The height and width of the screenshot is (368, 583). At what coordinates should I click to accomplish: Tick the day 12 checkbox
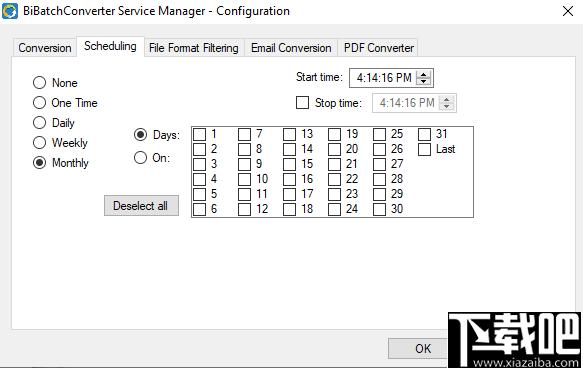(244, 209)
